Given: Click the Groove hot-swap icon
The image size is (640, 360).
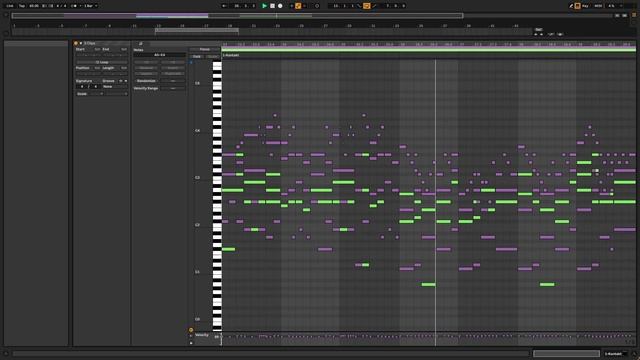Looking at the screenshot, I should pyautogui.click(x=121, y=81).
